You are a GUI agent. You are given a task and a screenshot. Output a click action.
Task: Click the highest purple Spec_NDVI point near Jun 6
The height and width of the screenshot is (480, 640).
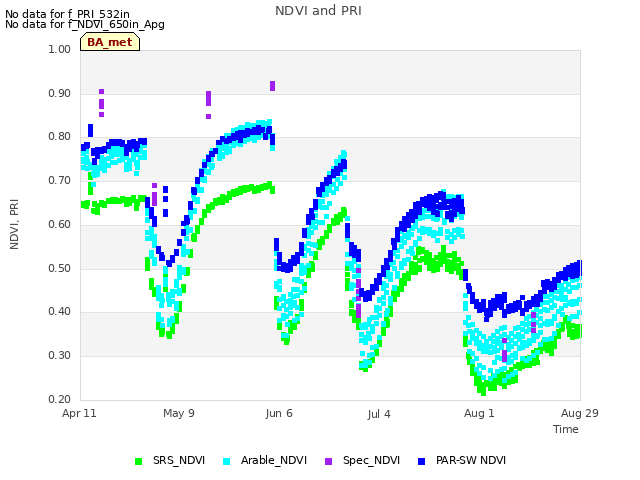[x=273, y=86]
